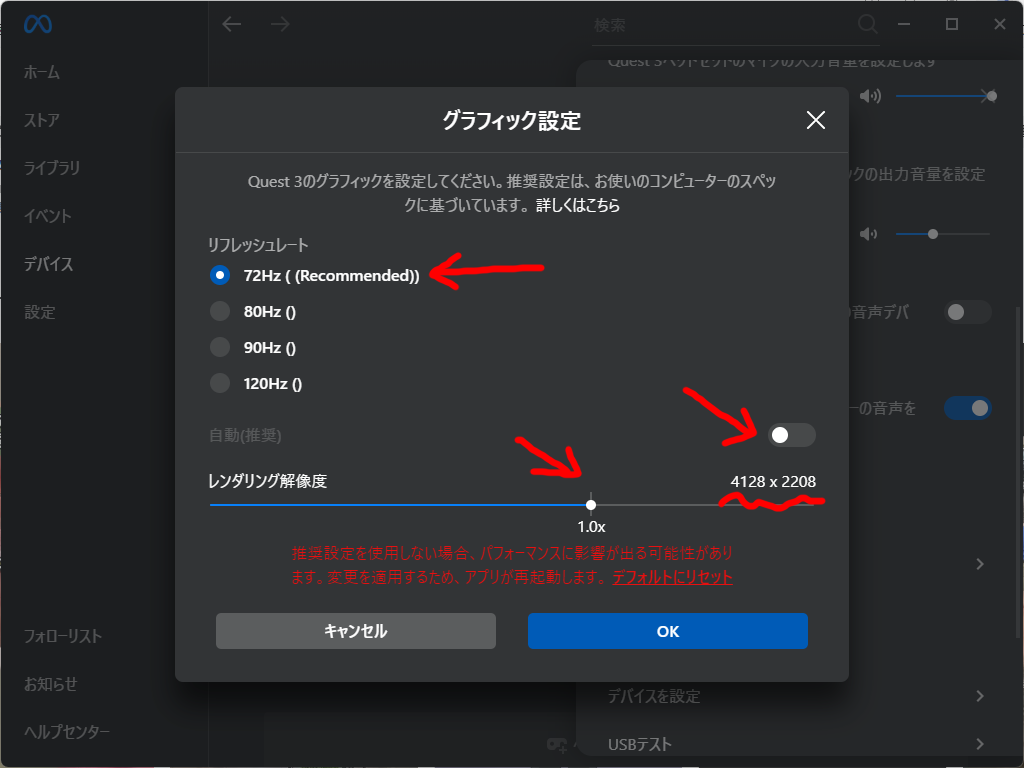1024x768 pixels.
Task: Toggle the 自動(推奨) switch
Action: (792, 435)
